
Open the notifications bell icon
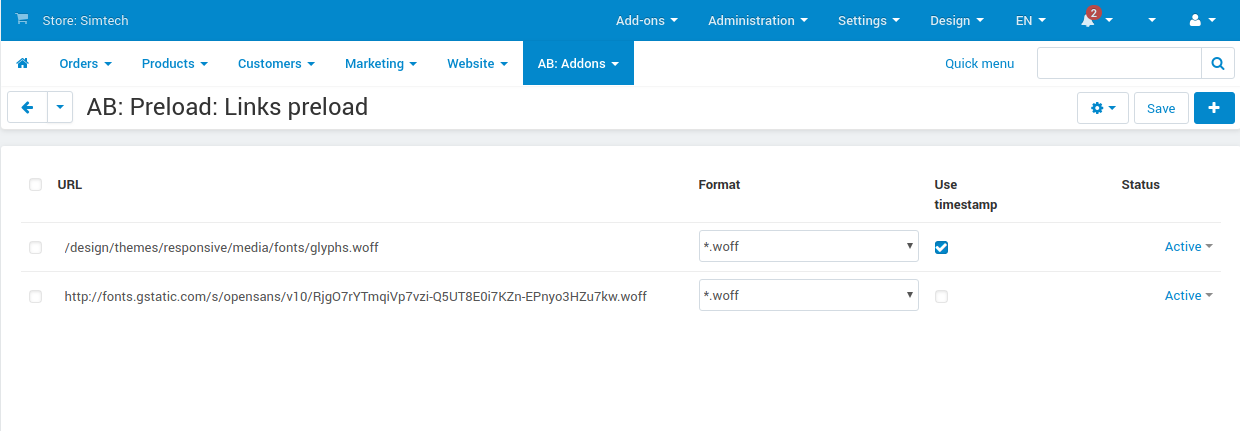point(1088,20)
